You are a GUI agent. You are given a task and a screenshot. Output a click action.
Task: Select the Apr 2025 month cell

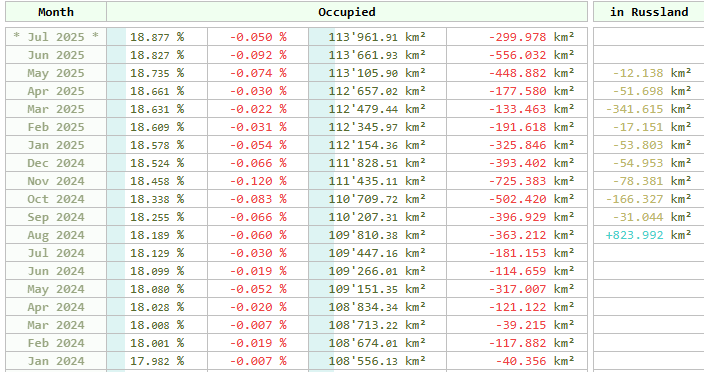56,91
